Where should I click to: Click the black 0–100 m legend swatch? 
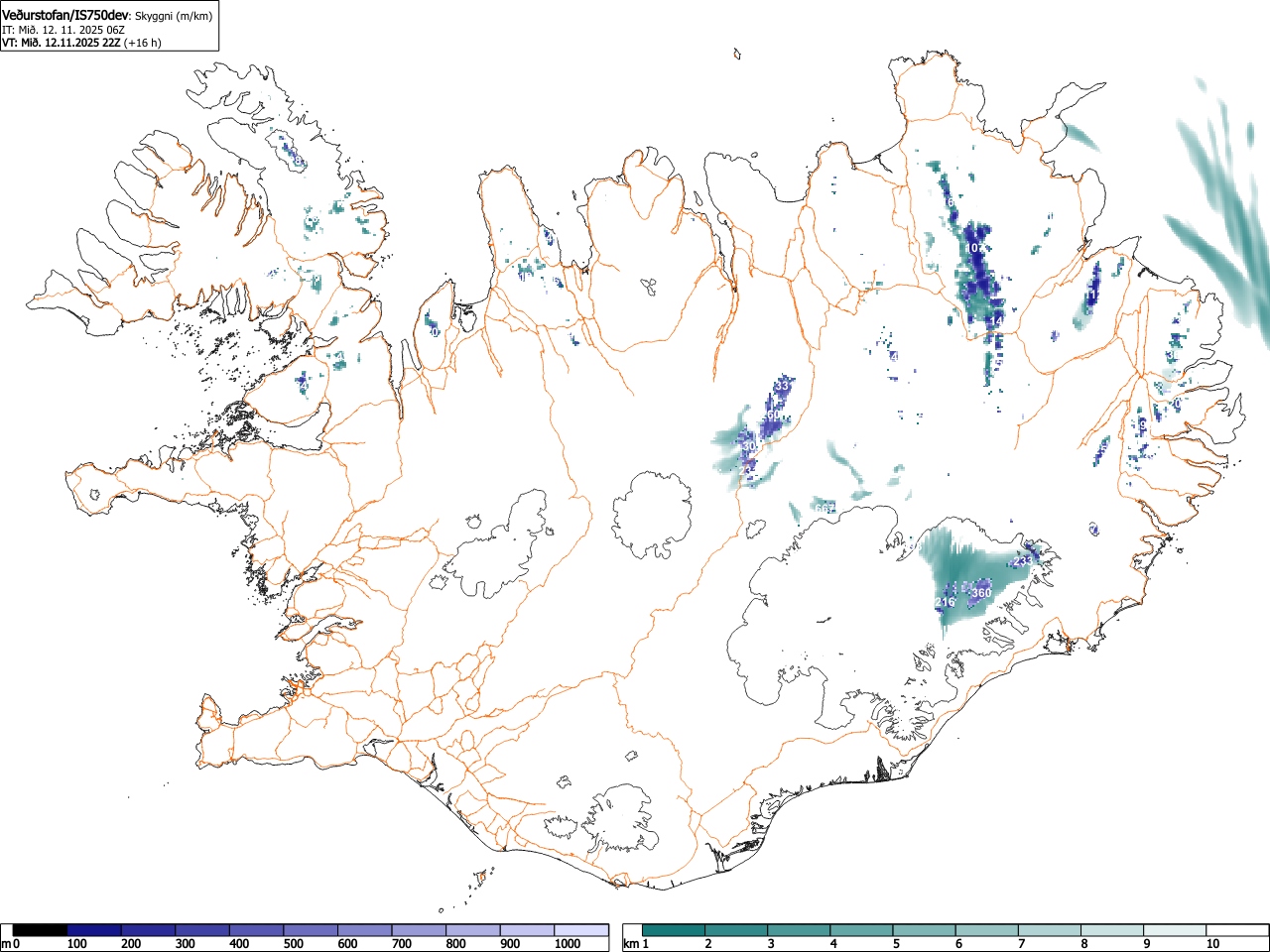(x=41, y=930)
